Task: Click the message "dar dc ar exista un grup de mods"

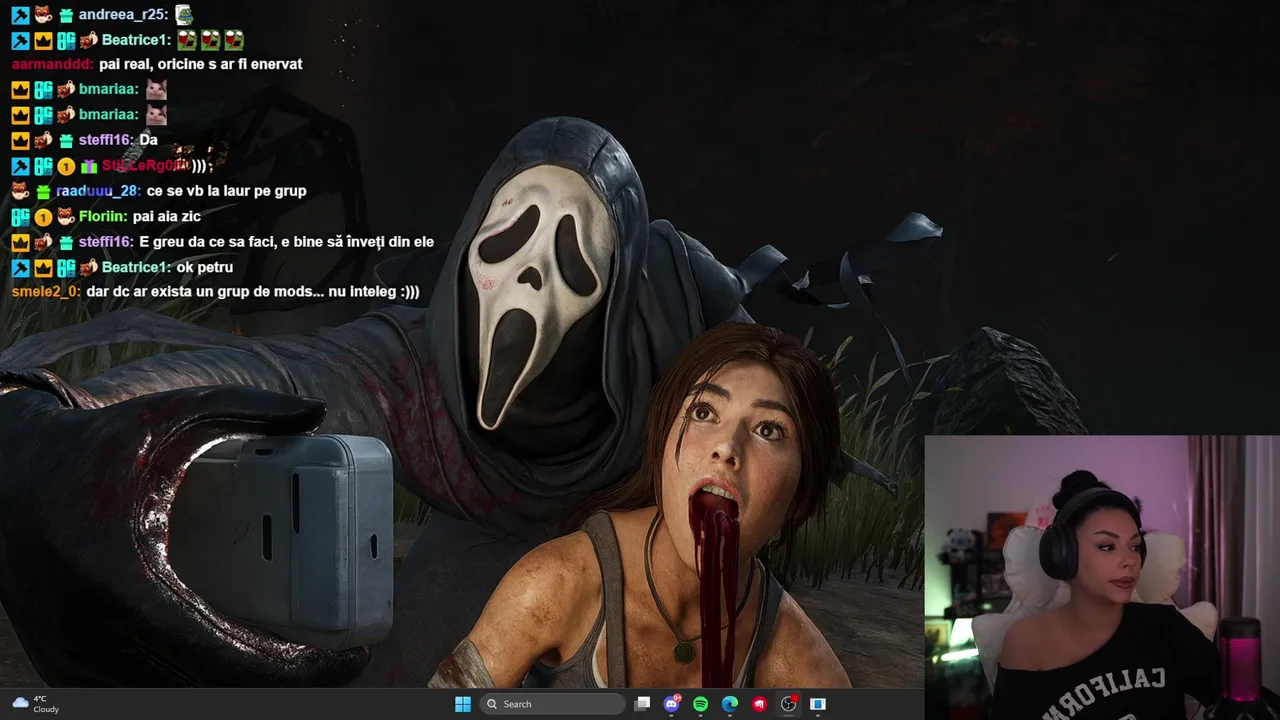Action: [253, 292]
